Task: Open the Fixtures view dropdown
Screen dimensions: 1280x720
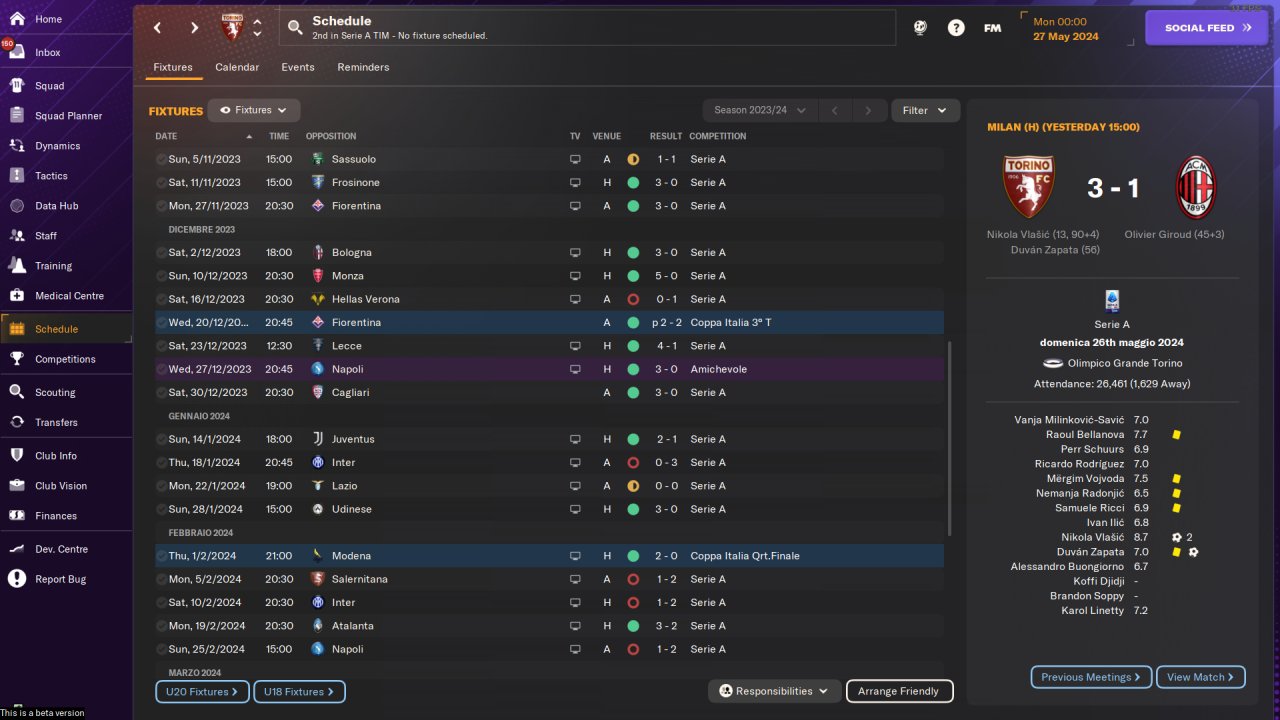Action: click(x=254, y=110)
